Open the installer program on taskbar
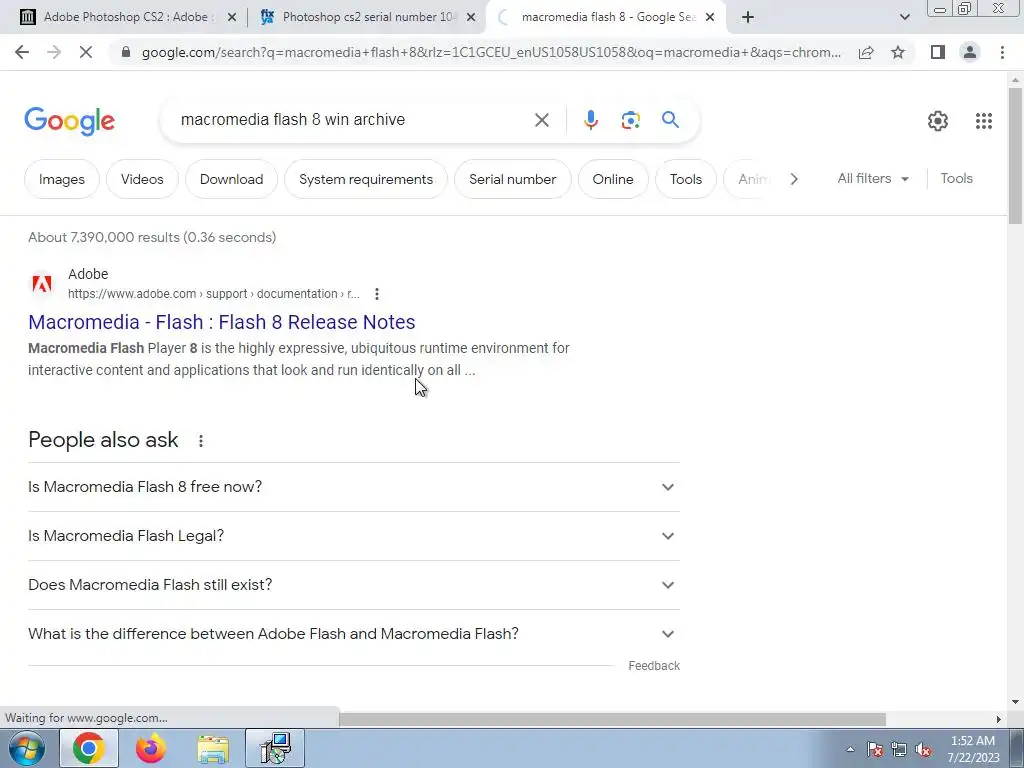 pos(275,748)
